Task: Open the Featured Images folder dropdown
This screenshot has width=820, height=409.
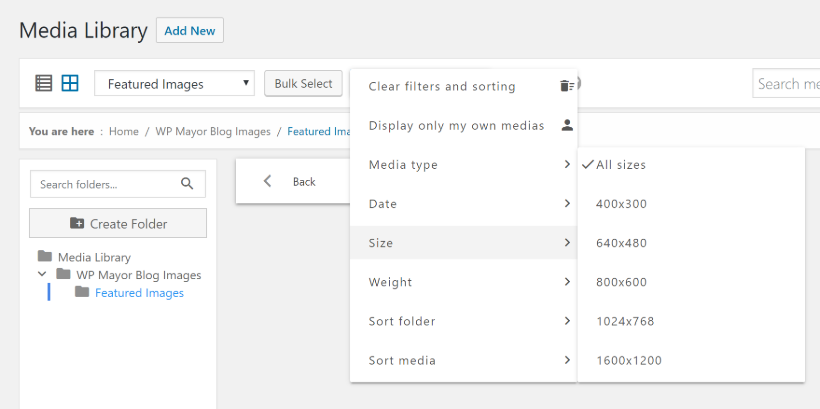Action: [174, 84]
